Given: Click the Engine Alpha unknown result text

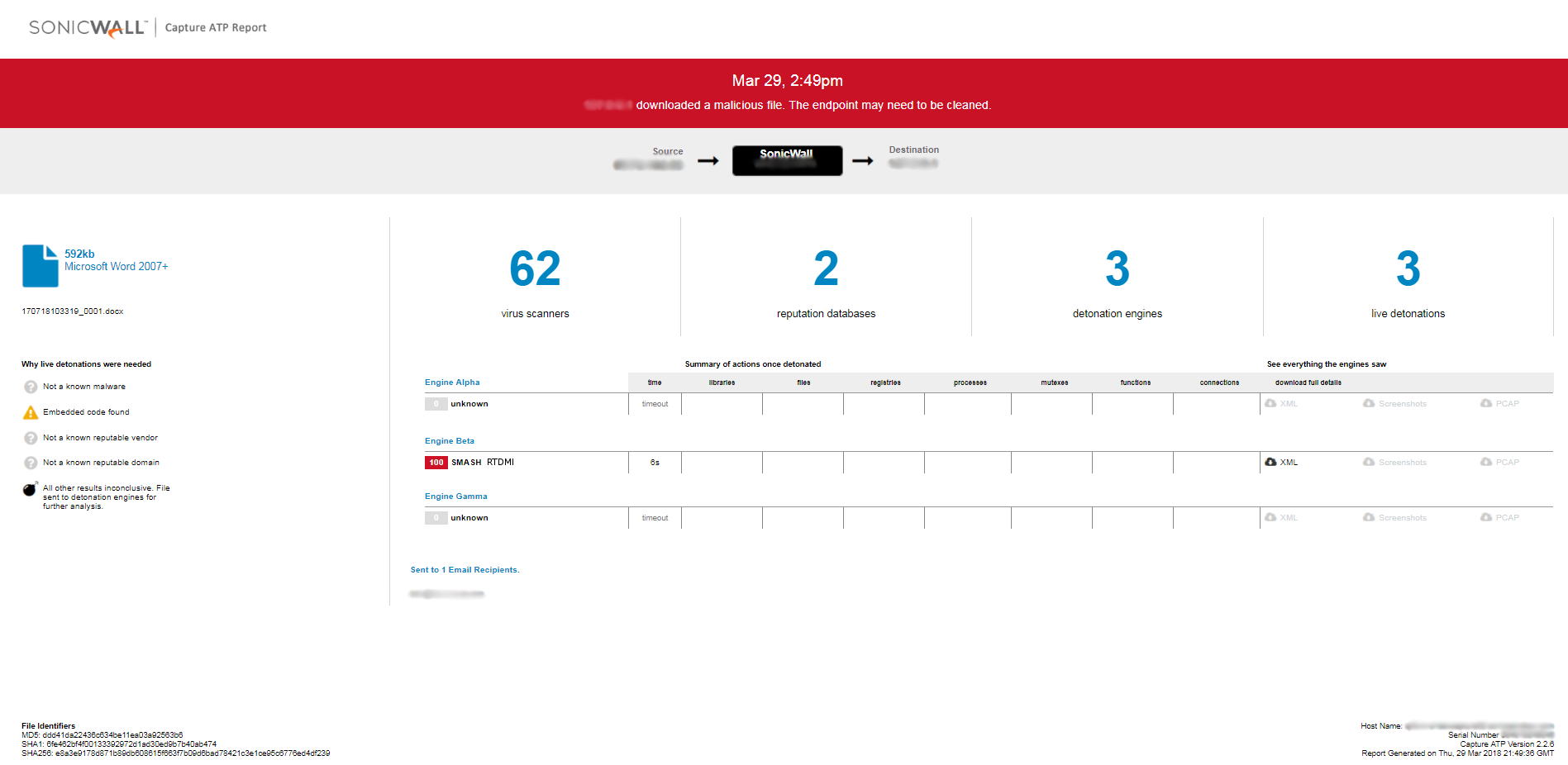Looking at the screenshot, I should (469, 404).
